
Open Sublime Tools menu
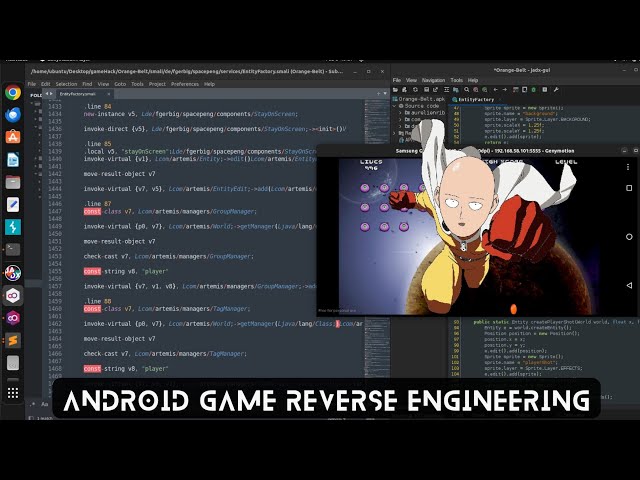[x=137, y=84]
